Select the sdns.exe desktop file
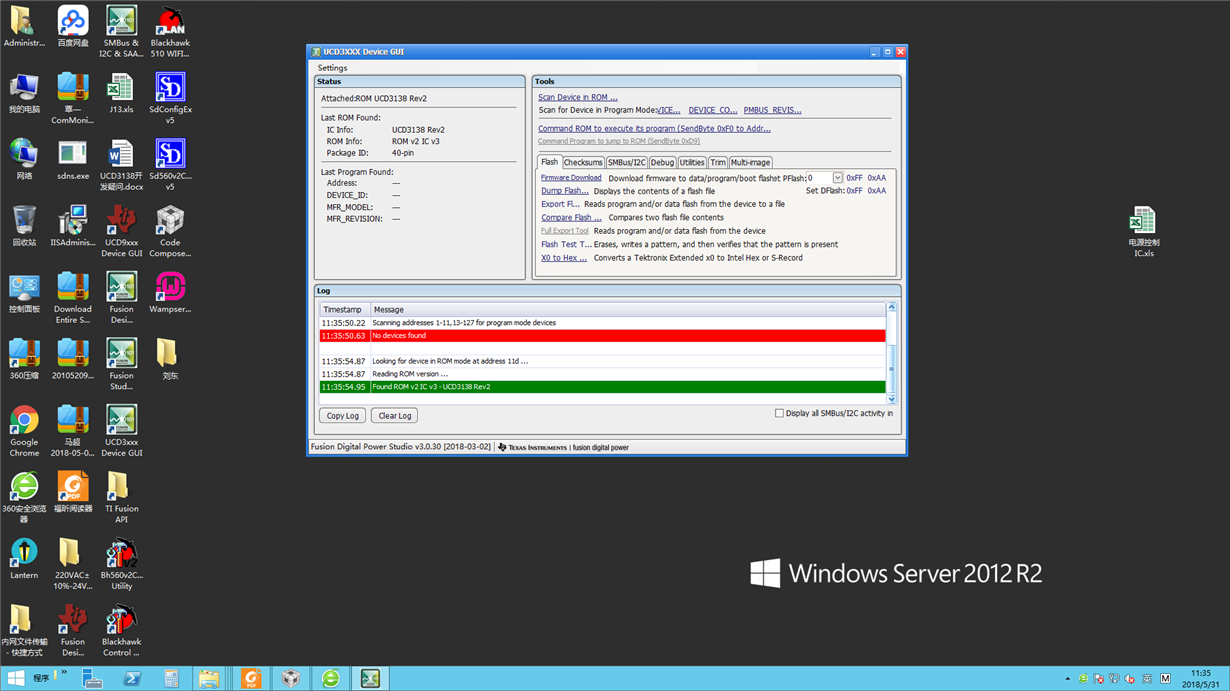 72,160
